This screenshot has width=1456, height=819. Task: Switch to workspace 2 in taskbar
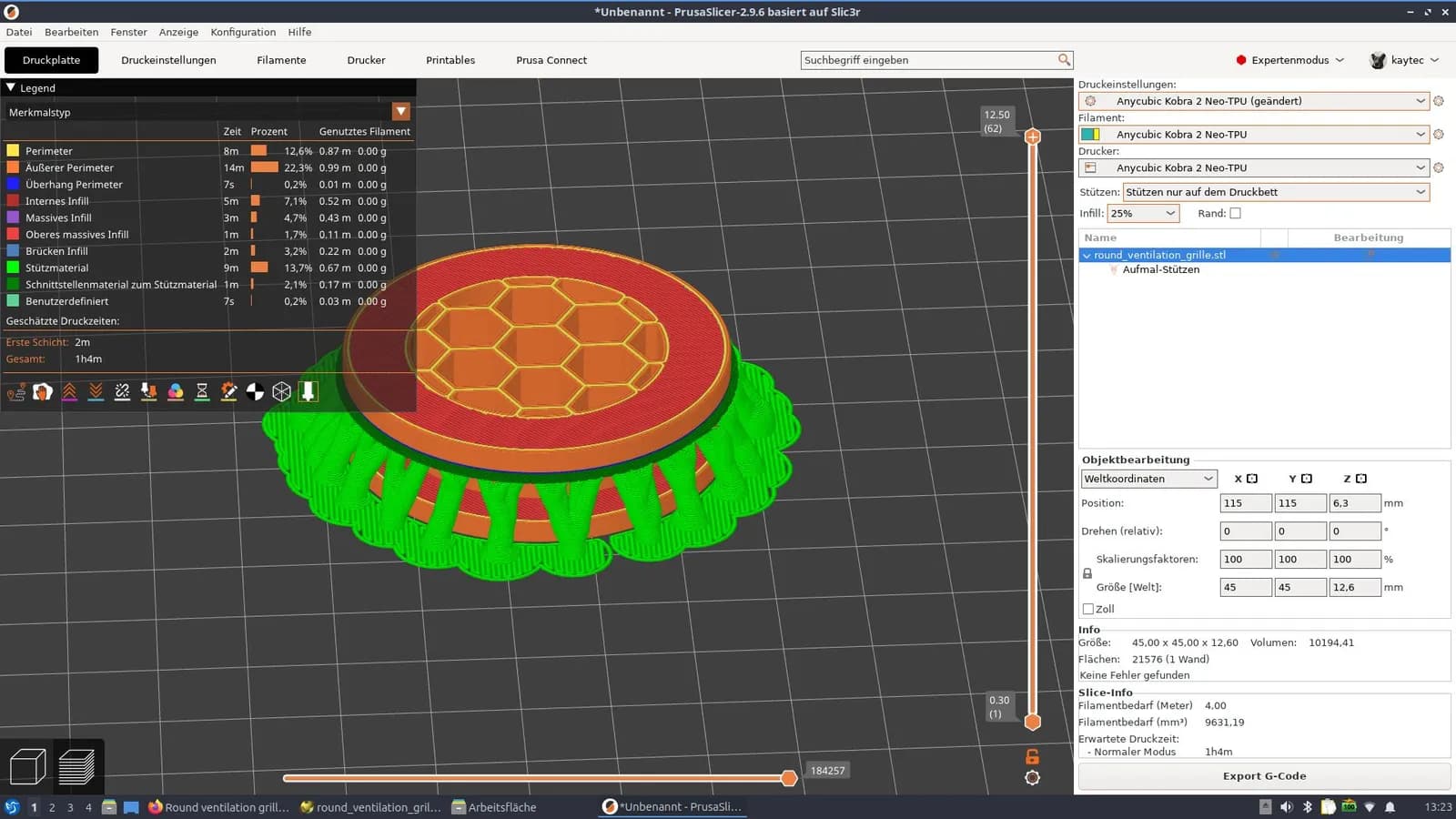point(52,807)
